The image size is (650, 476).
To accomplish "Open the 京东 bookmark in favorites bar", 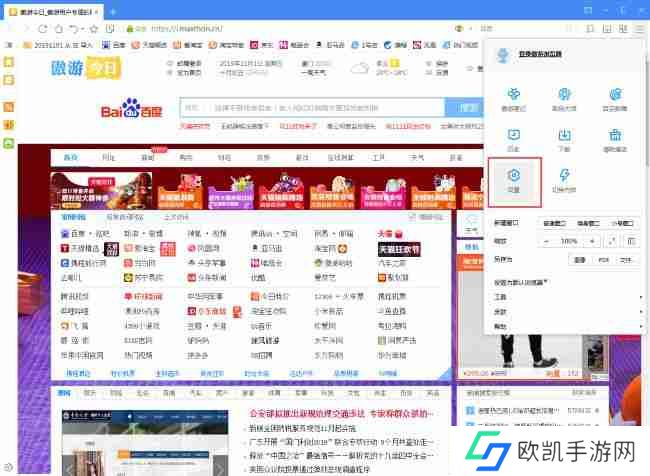I will click(x=262, y=45).
